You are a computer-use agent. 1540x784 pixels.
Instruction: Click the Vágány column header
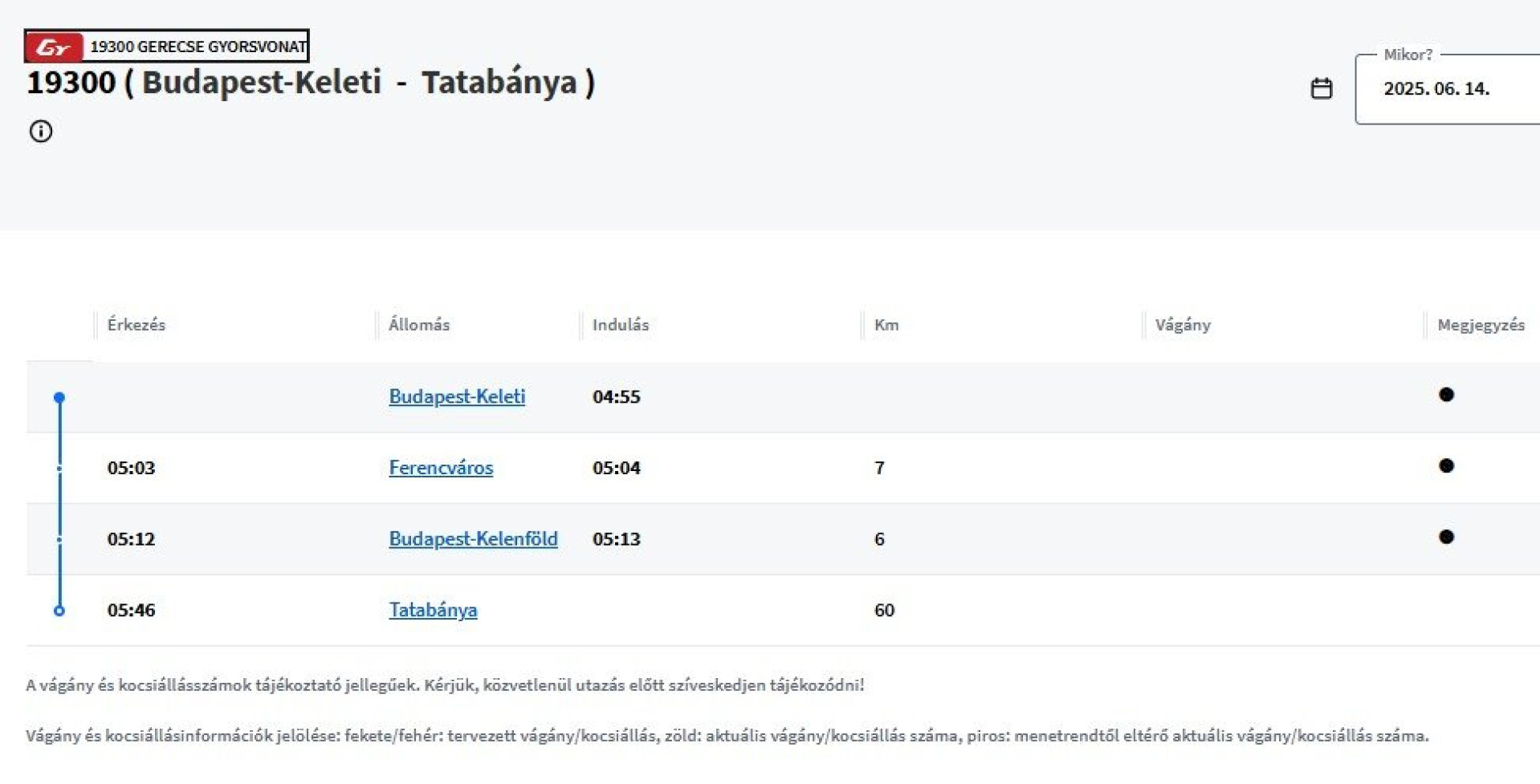[1183, 325]
